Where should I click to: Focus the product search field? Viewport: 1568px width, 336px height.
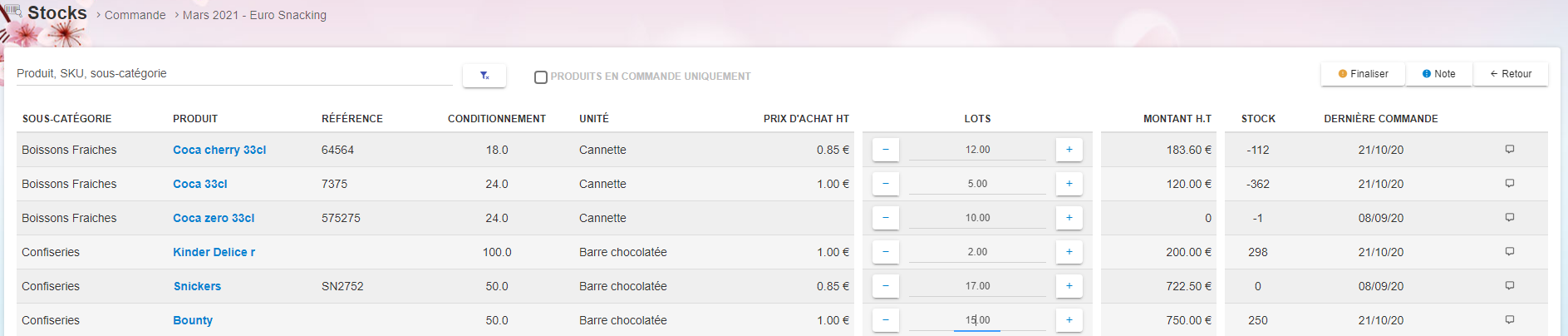233,74
